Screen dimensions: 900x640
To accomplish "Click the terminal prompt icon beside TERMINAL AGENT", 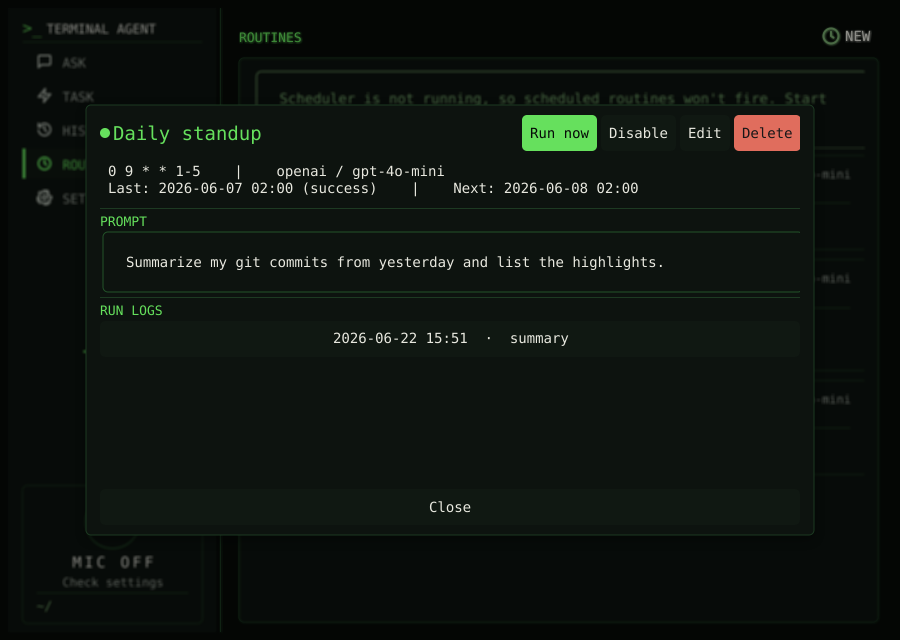I will [32, 29].
